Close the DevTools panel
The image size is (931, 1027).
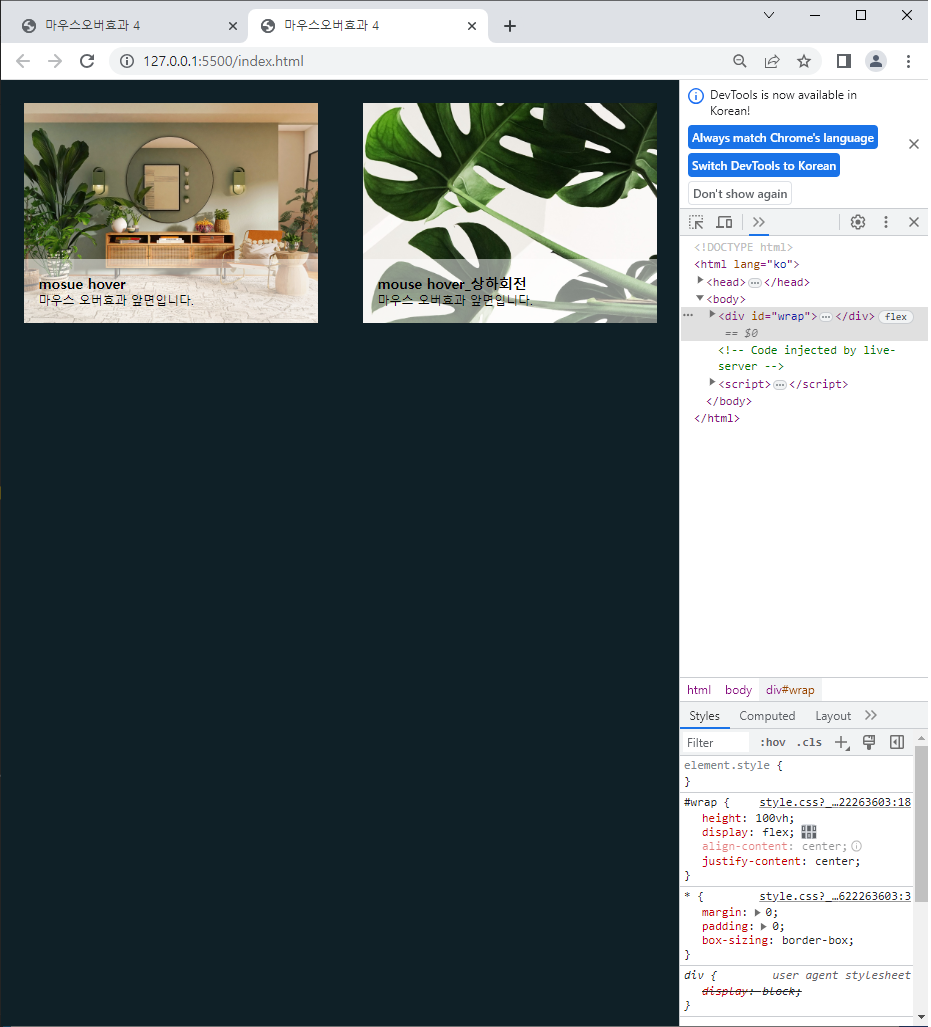click(914, 222)
